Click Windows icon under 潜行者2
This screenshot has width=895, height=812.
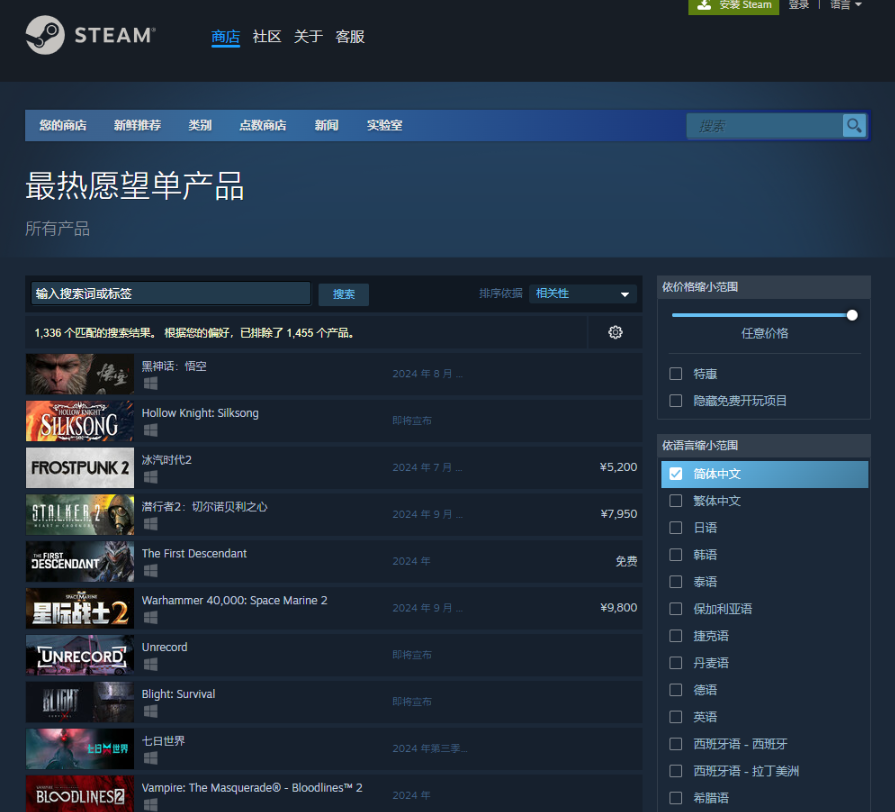[x=151, y=524]
